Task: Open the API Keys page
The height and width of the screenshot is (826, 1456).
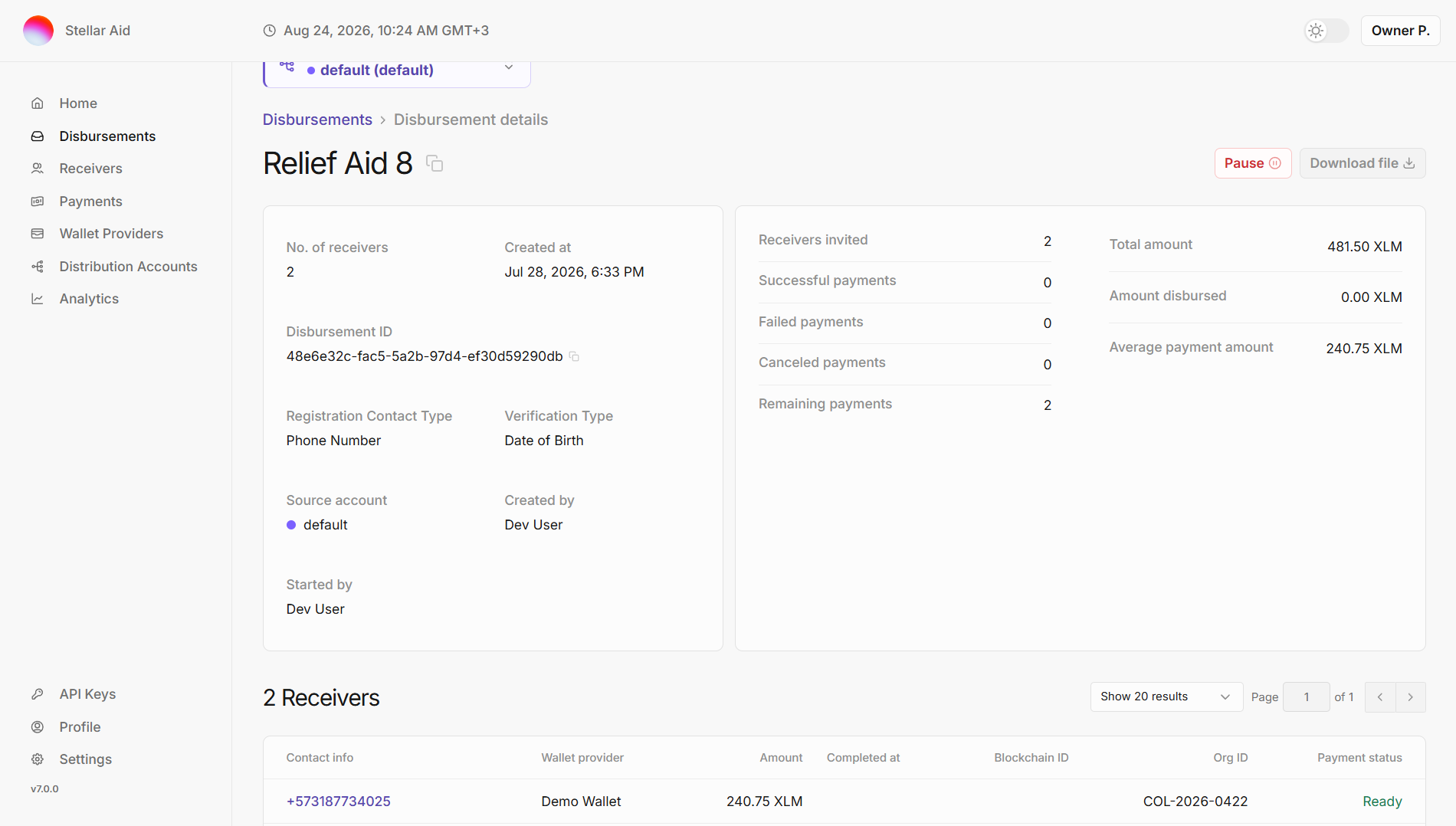Action: coord(87,694)
